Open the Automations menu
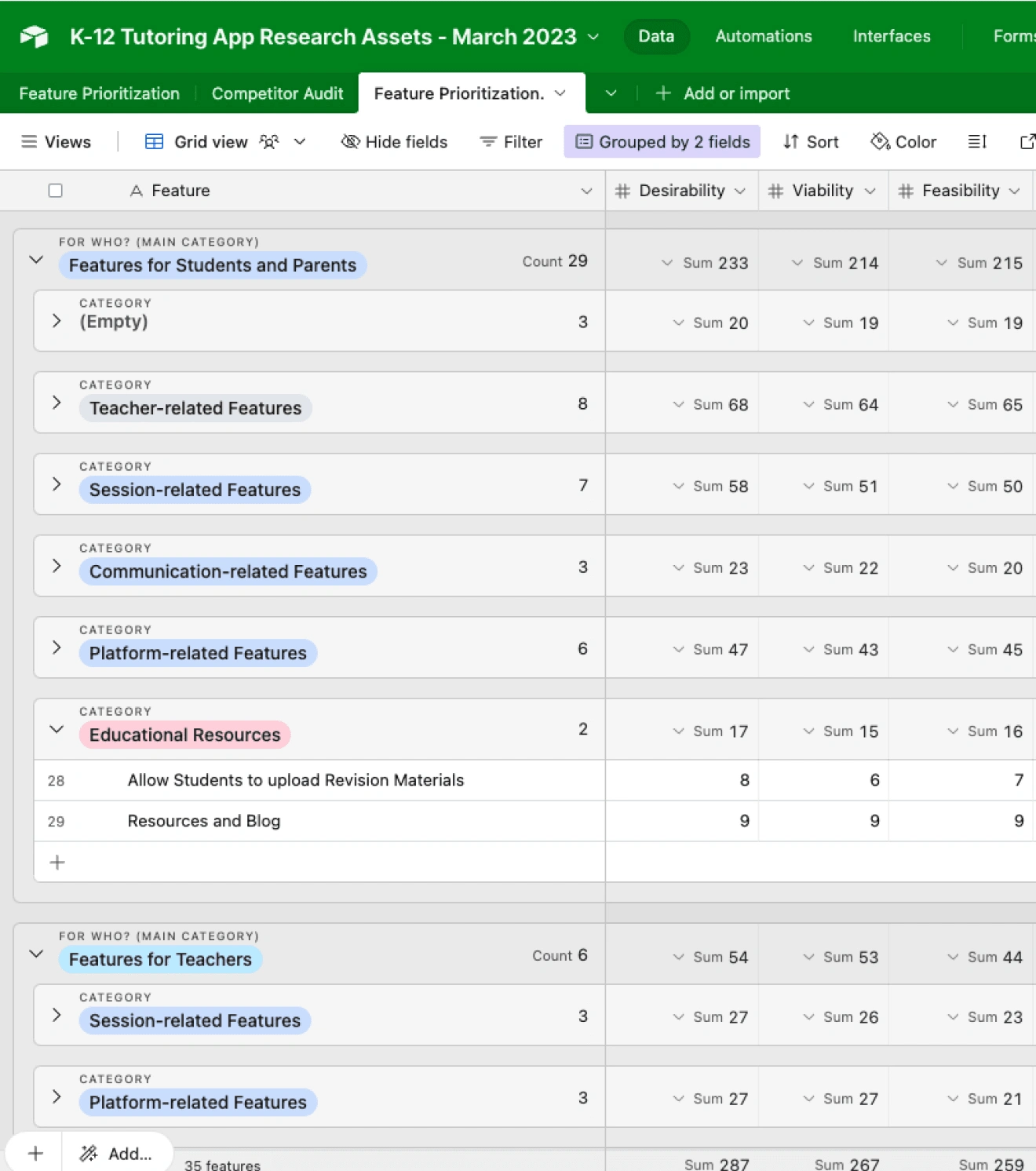The width and height of the screenshot is (1036, 1171). coord(763,36)
